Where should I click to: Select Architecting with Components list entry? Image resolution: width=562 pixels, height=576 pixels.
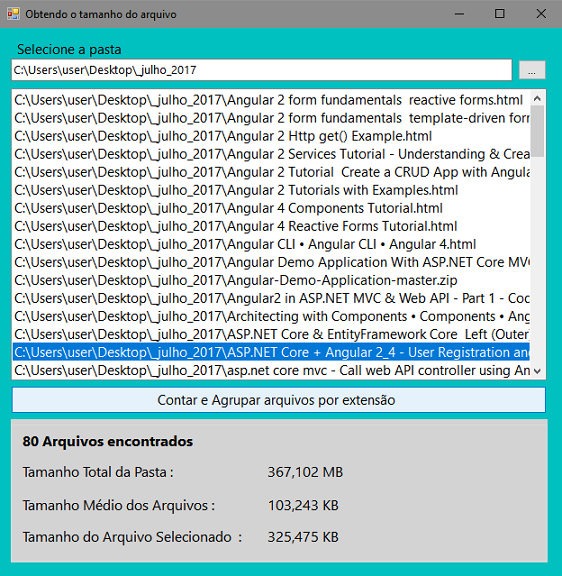pyautogui.click(x=271, y=316)
